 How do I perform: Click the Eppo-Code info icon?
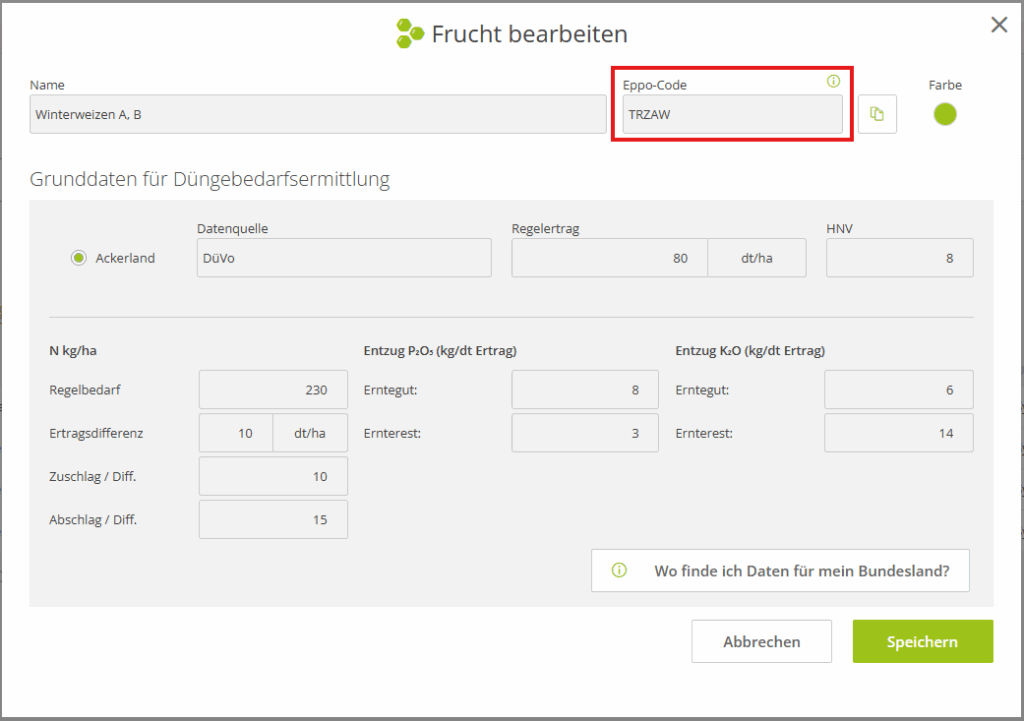tap(833, 82)
